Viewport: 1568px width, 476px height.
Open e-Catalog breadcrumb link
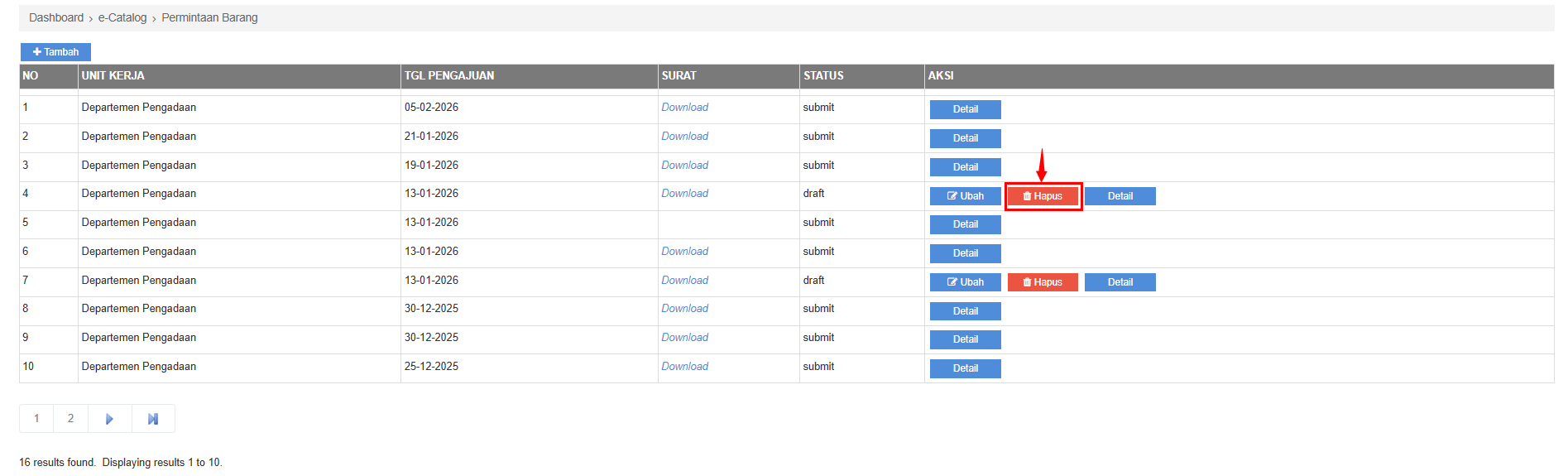[x=122, y=18]
